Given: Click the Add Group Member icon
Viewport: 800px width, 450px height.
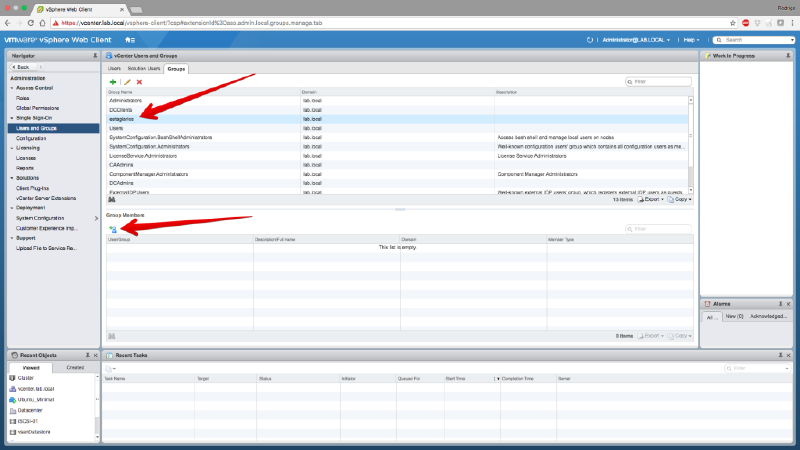Looking at the screenshot, I should click(113, 229).
